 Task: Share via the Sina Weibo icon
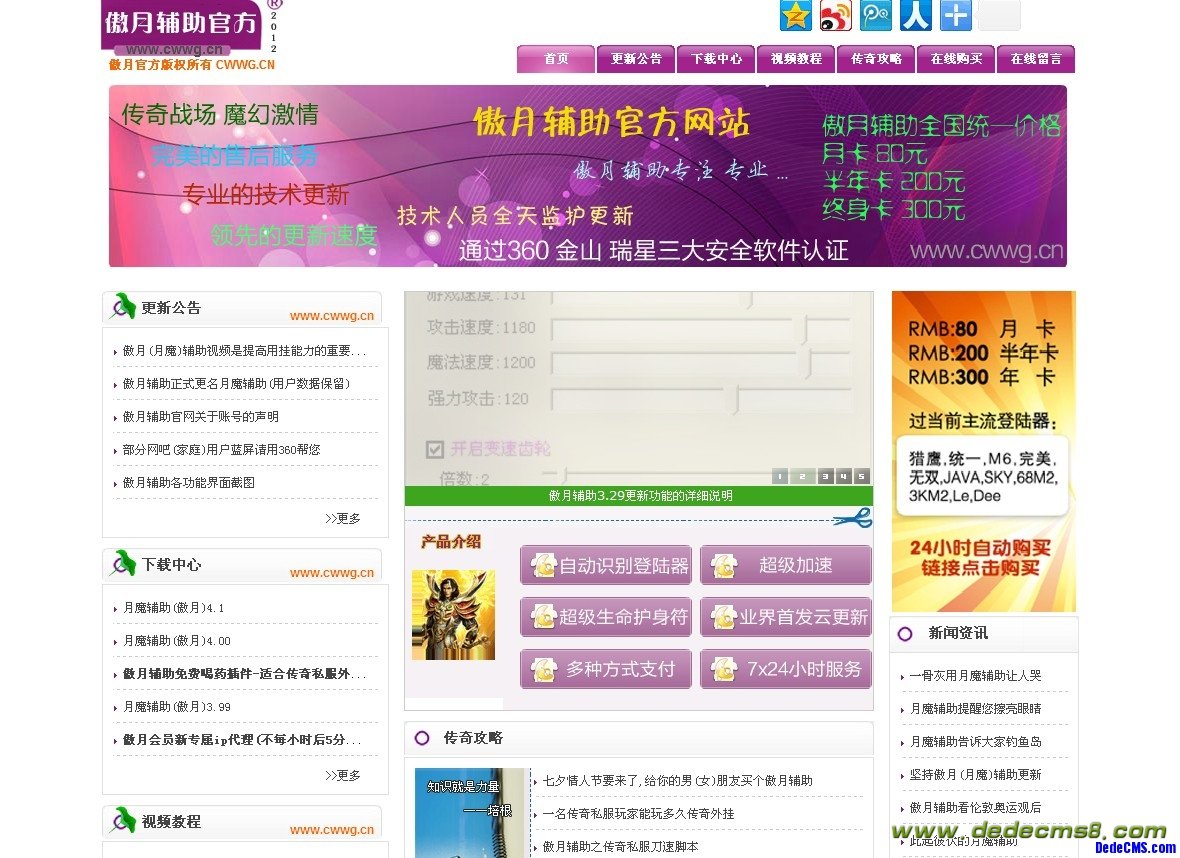coord(835,16)
